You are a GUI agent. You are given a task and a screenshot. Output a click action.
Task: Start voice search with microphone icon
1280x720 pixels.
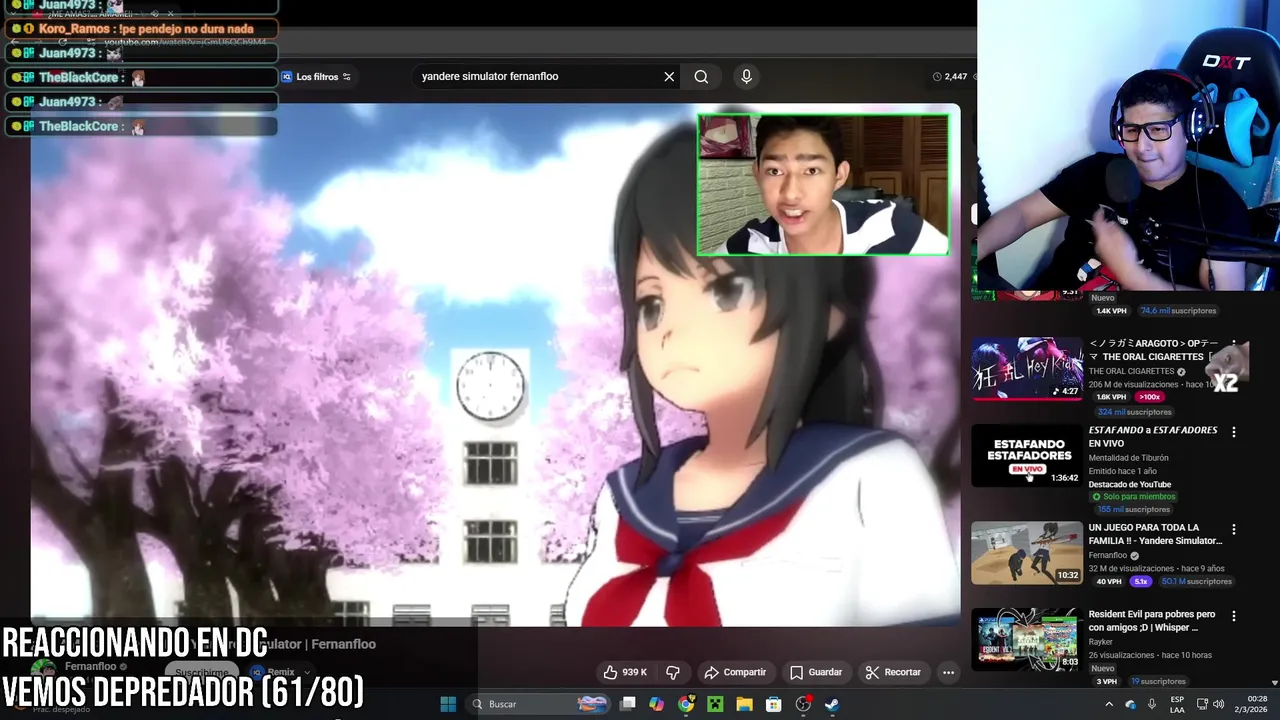(746, 77)
